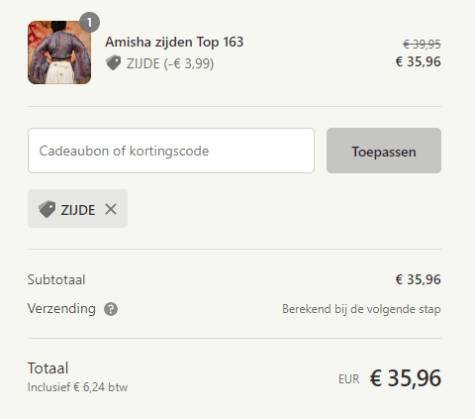This screenshot has width=475, height=419.
Task: Click the ZIJDE chip label text
Action: (78, 210)
